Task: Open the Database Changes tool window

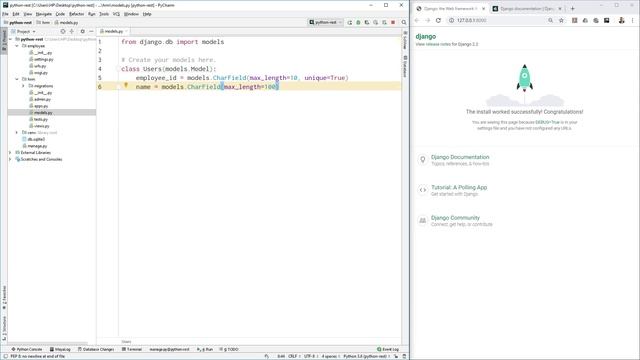Action: coord(96,349)
